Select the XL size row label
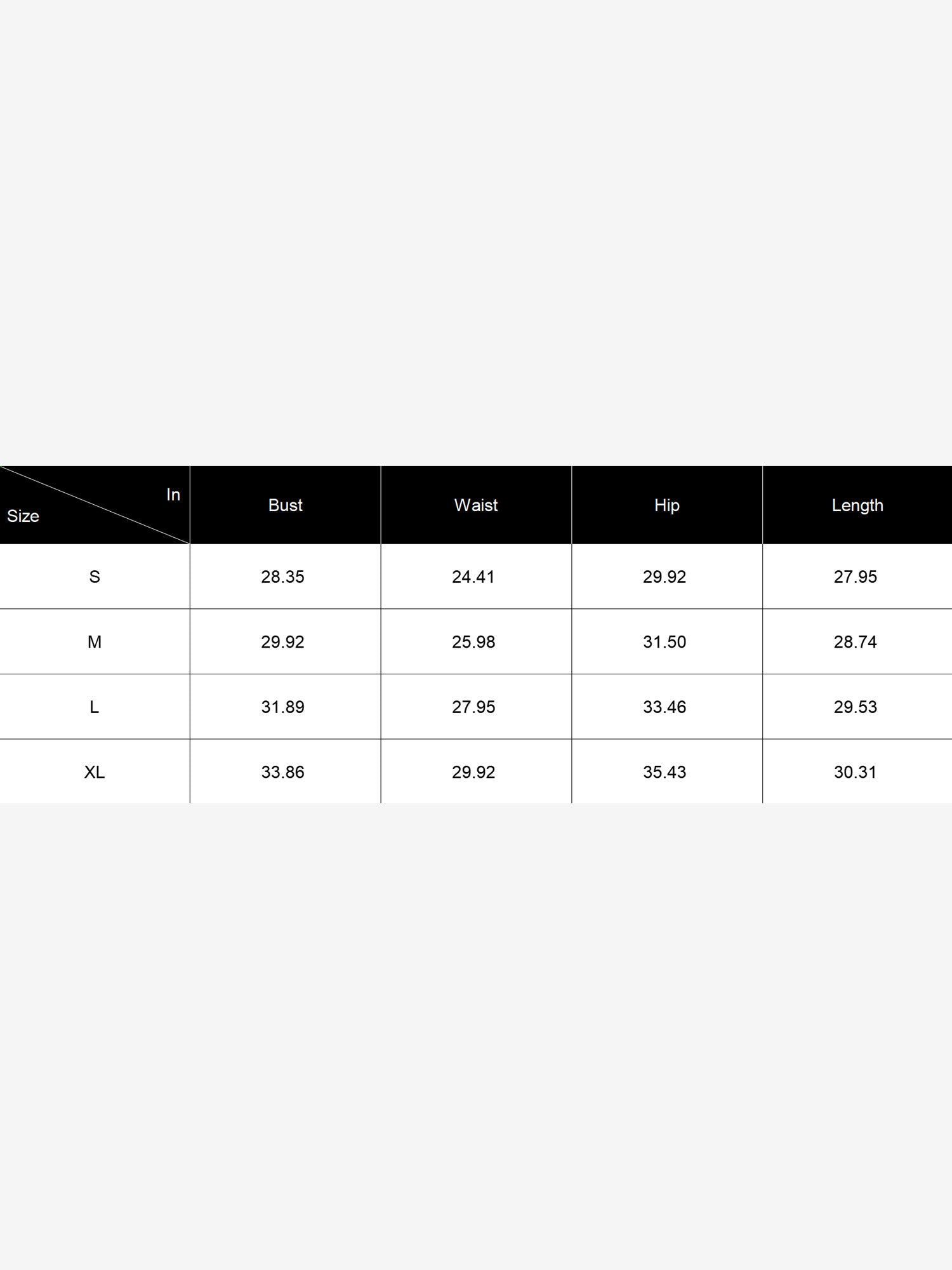This screenshot has height=1270, width=952. (95, 772)
